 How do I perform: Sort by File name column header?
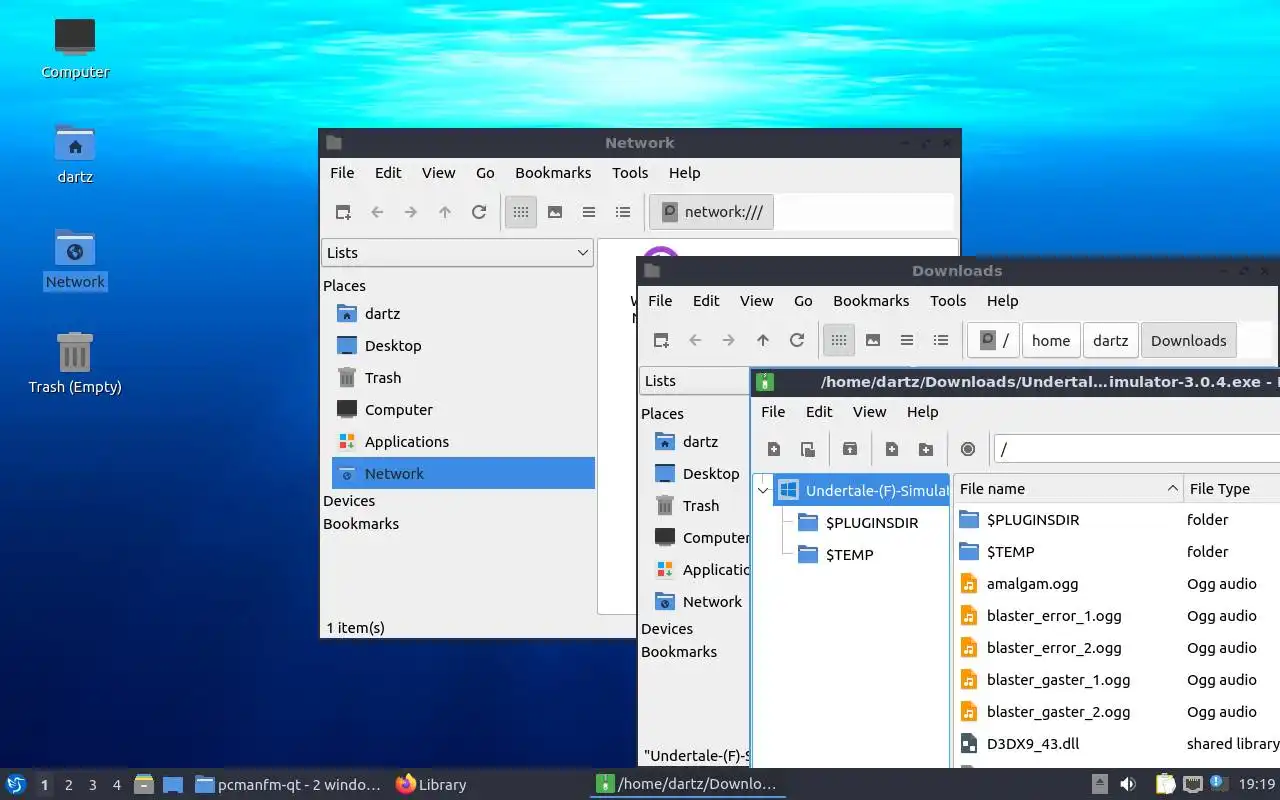(x=1068, y=489)
